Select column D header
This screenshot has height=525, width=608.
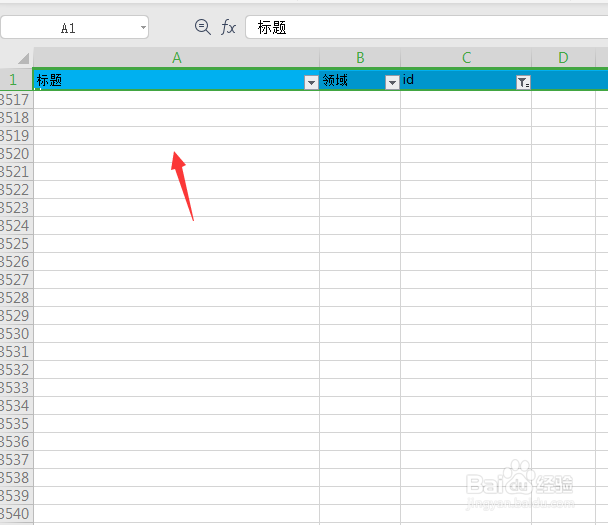(563, 58)
